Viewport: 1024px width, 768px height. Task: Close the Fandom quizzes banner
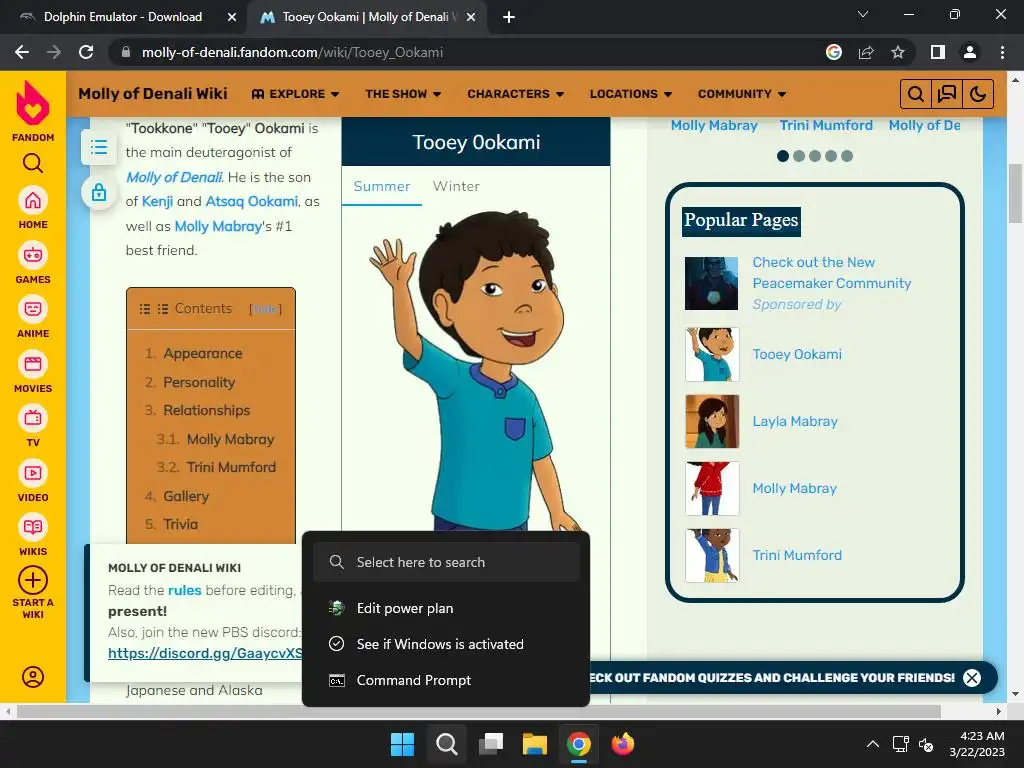click(x=972, y=678)
